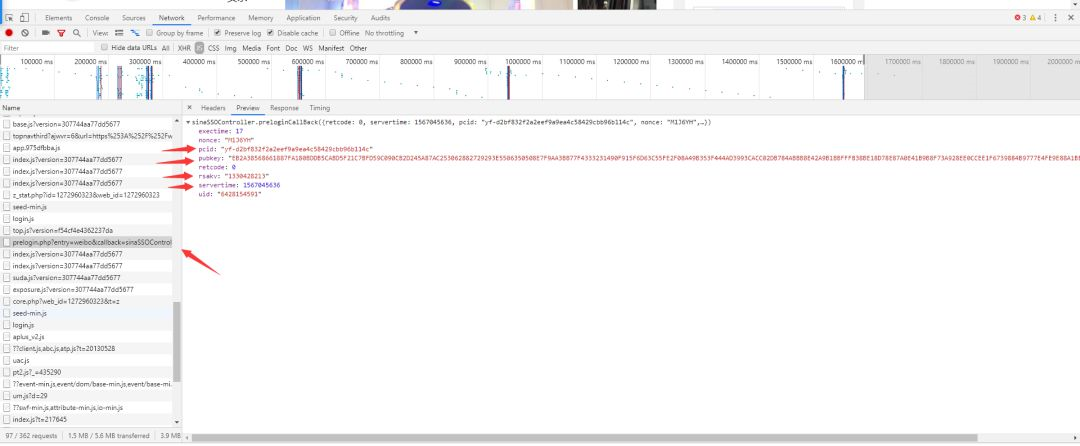This screenshot has height=446, width=1080.
Task: Click the Name column header
Action: point(90,108)
